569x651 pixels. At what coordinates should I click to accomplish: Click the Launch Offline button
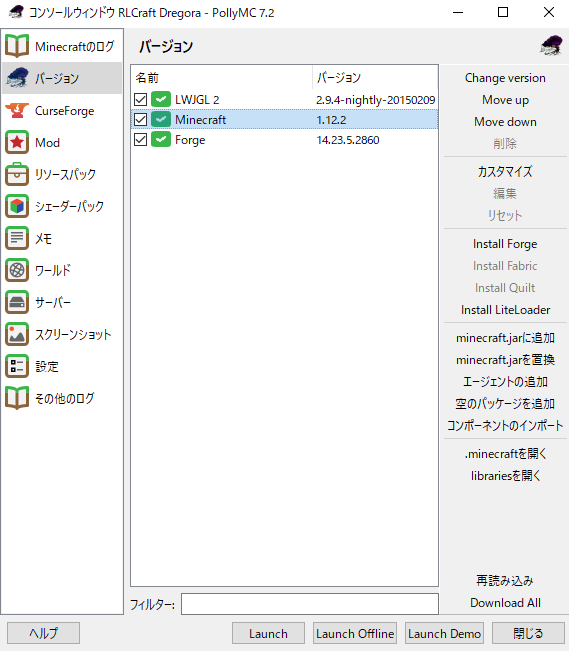(x=355, y=633)
